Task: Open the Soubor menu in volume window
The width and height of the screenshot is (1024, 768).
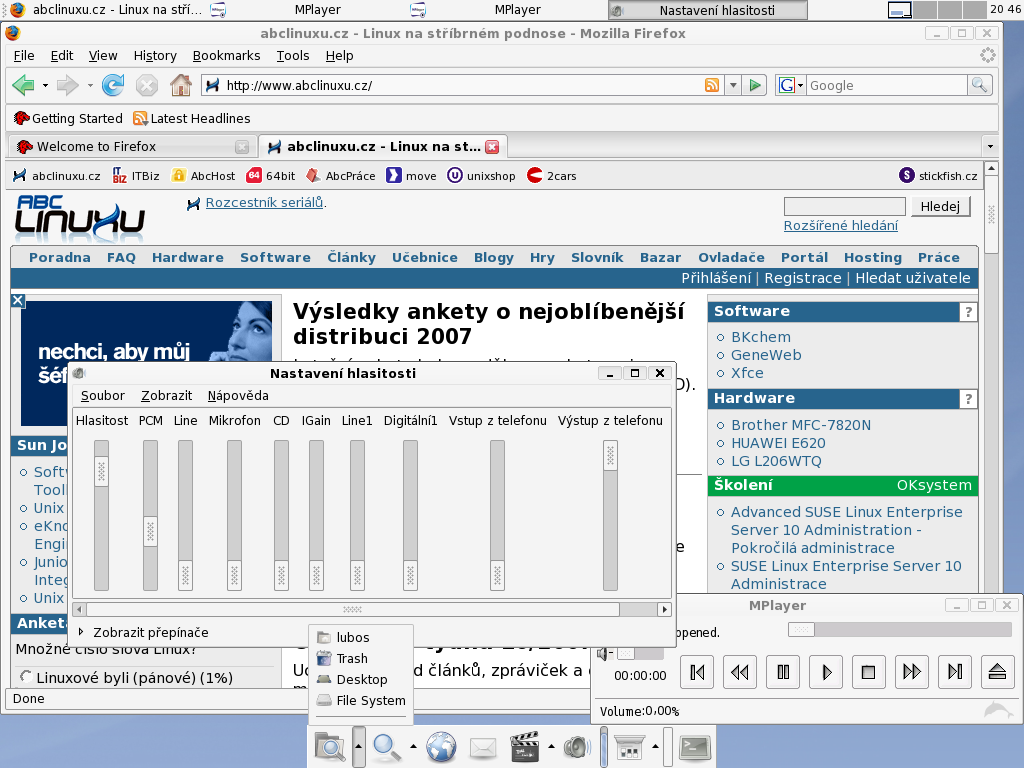Action: [x=103, y=396]
